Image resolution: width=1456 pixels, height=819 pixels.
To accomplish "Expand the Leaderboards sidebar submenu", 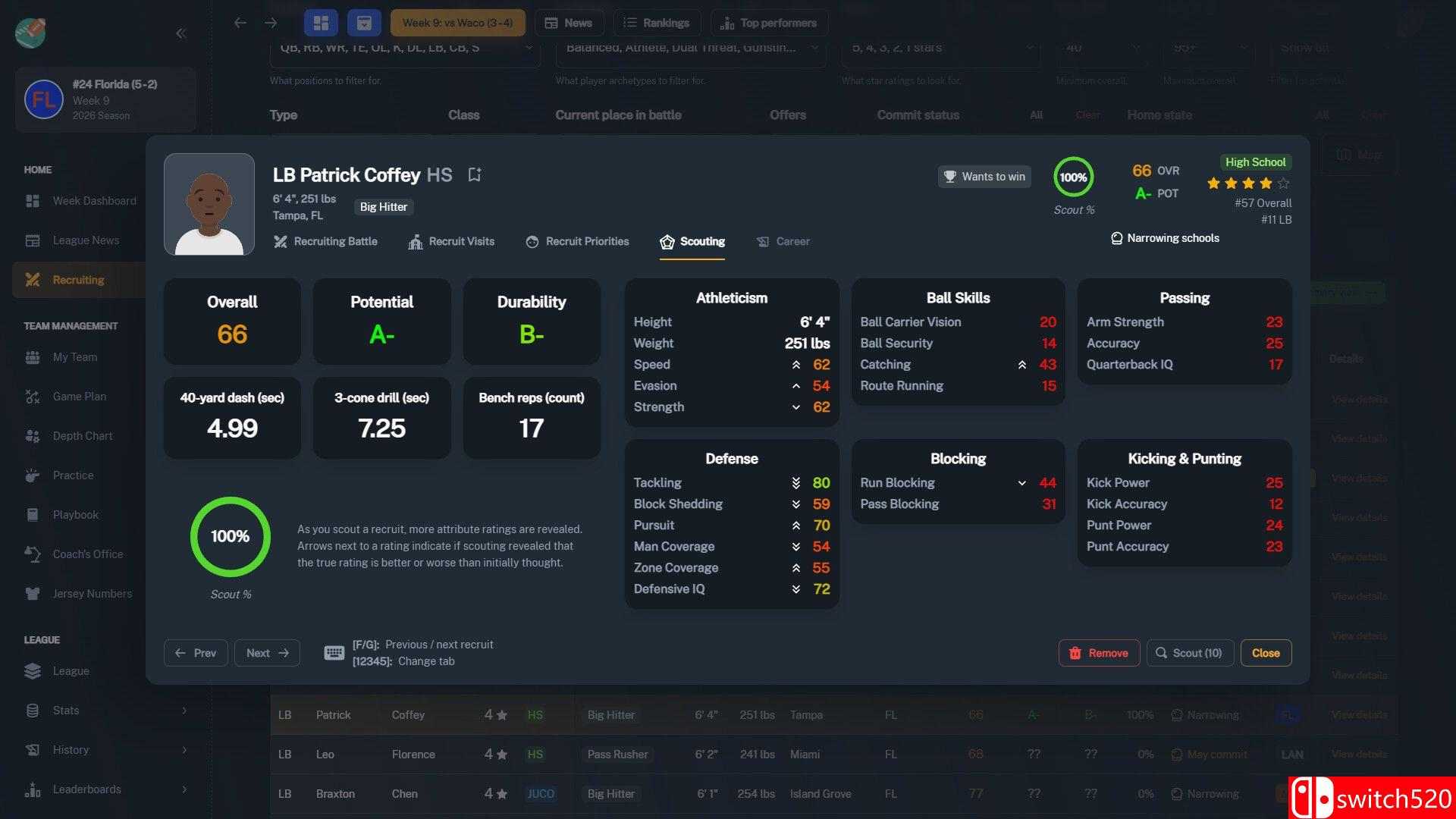I will pos(184,789).
